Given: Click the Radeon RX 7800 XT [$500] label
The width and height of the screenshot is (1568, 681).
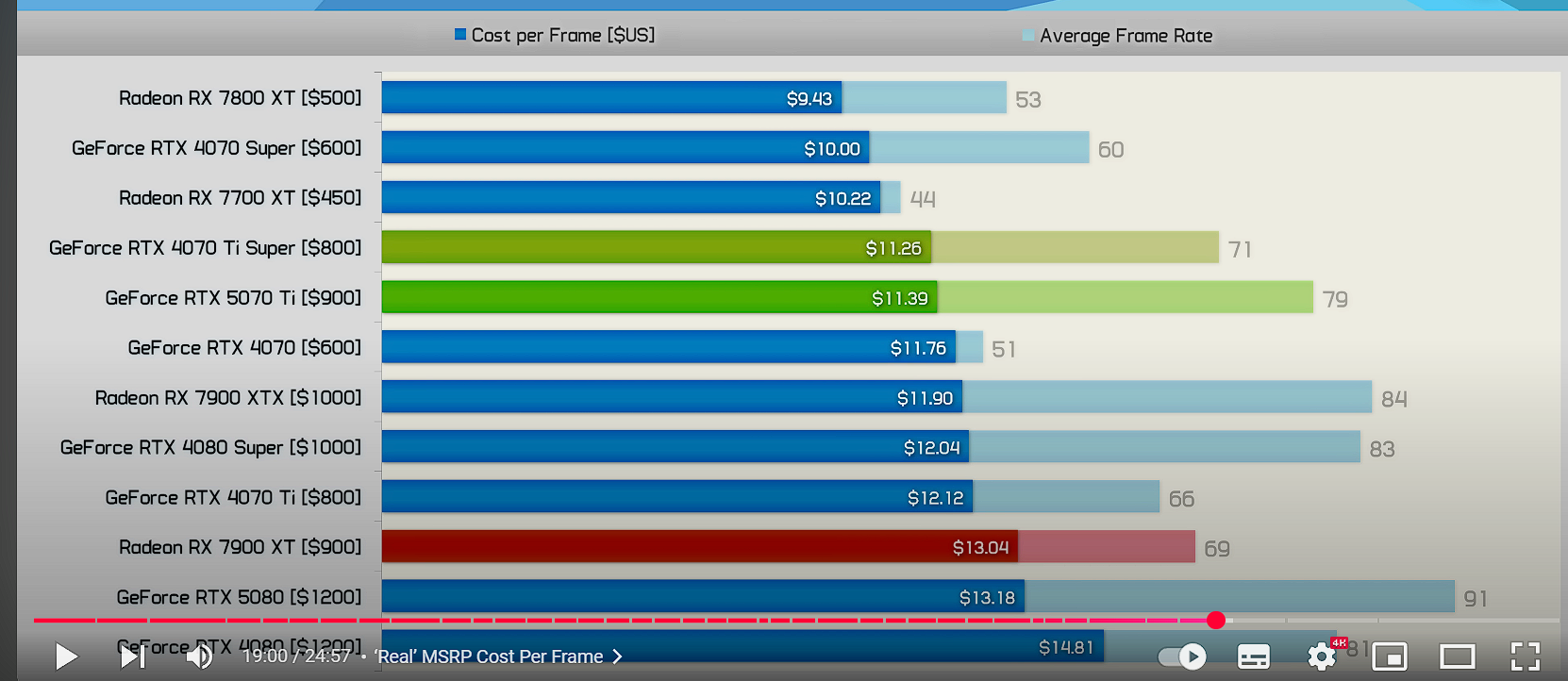Looking at the screenshot, I should tap(241, 98).
